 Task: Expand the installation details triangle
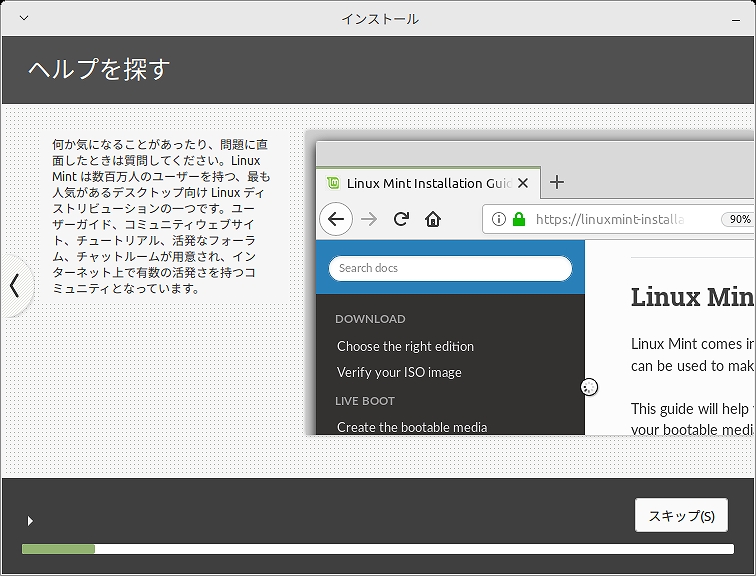30,521
